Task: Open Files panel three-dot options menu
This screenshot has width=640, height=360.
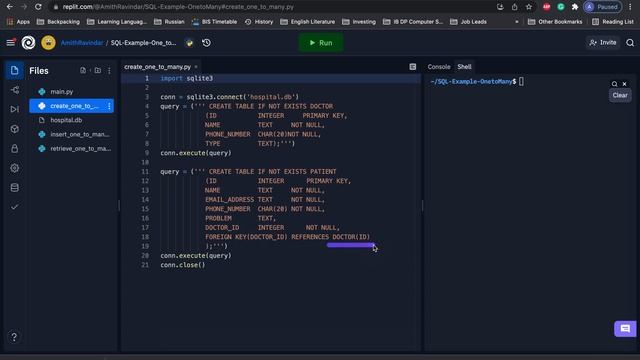Action: tap(109, 71)
